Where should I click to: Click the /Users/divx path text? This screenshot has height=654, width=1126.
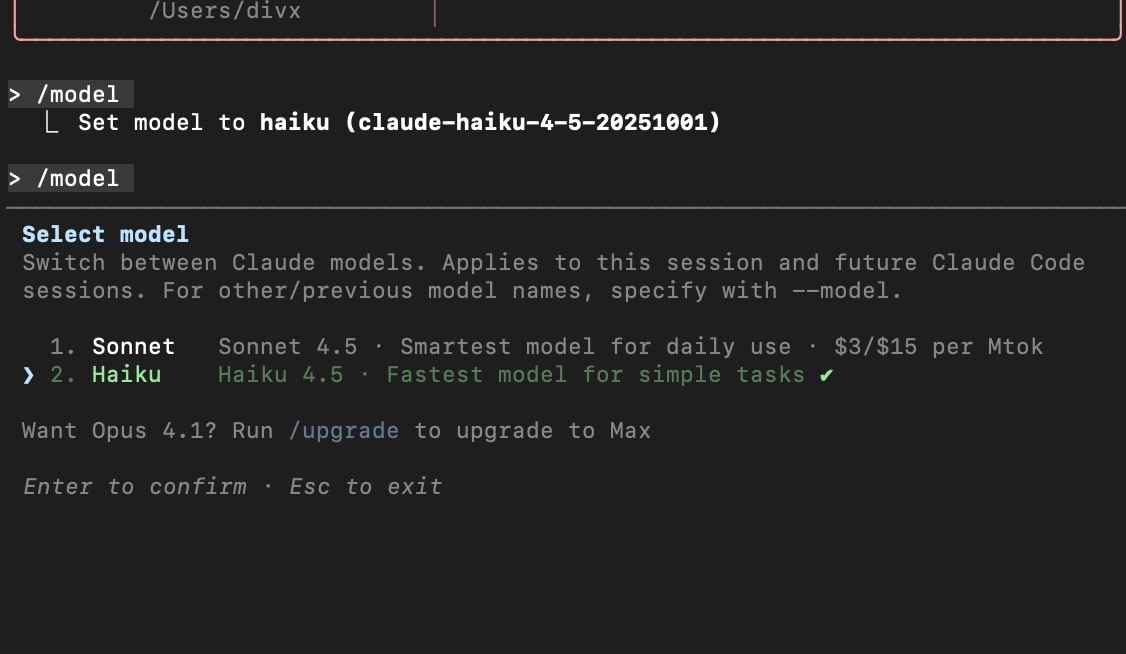(x=224, y=12)
